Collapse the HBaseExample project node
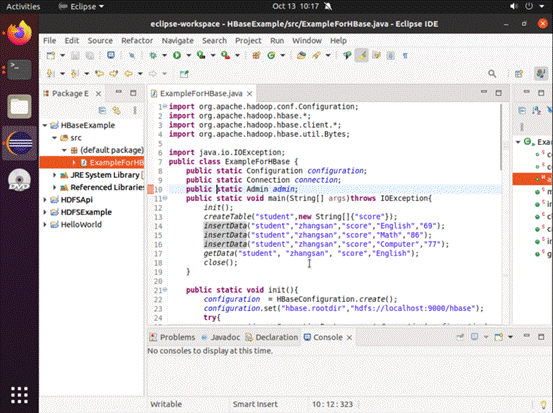 [x=45, y=125]
